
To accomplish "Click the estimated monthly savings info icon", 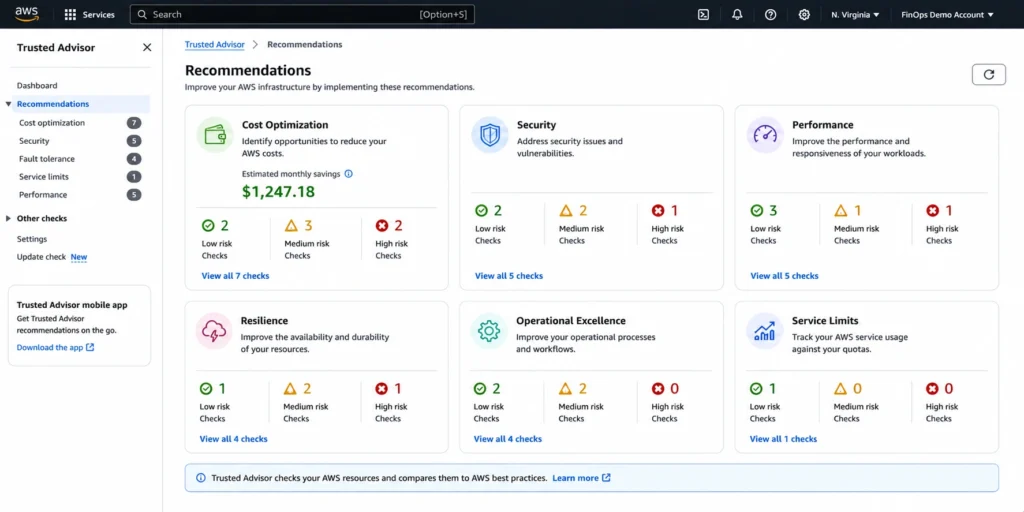I will (x=349, y=174).
